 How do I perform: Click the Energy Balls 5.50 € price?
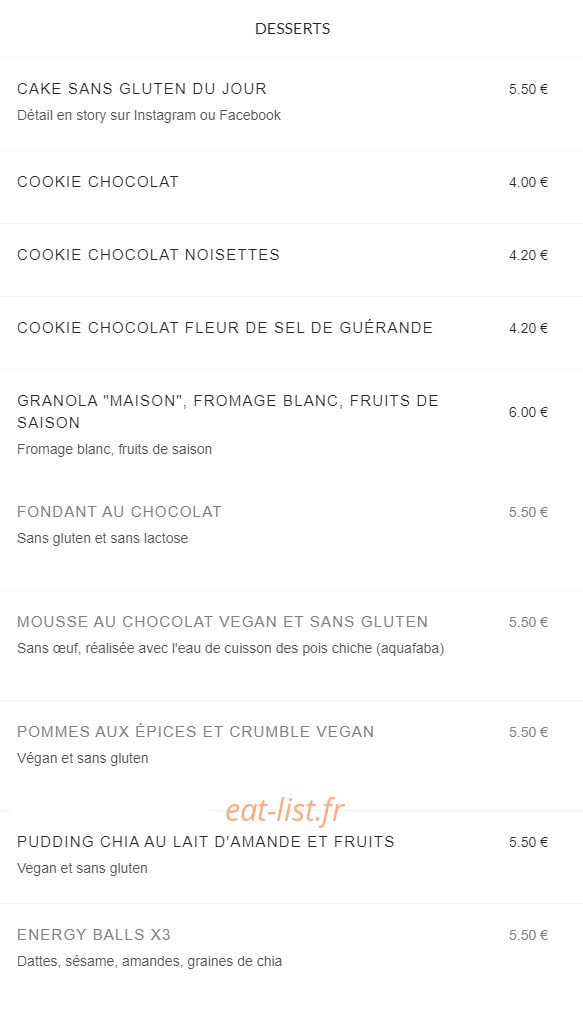pyautogui.click(x=528, y=935)
